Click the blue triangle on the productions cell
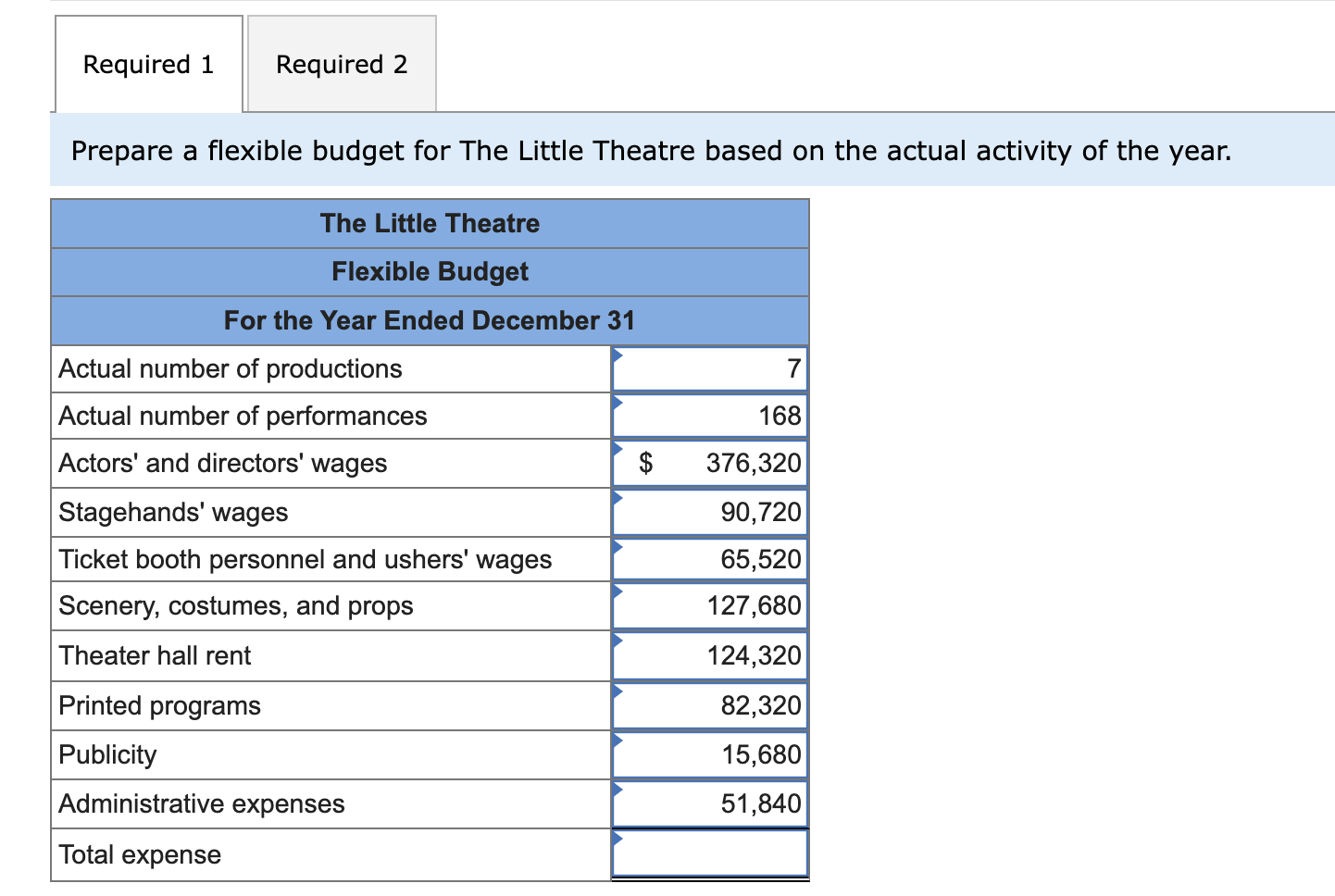Screen dimensions: 1335x896 (x=617, y=356)
